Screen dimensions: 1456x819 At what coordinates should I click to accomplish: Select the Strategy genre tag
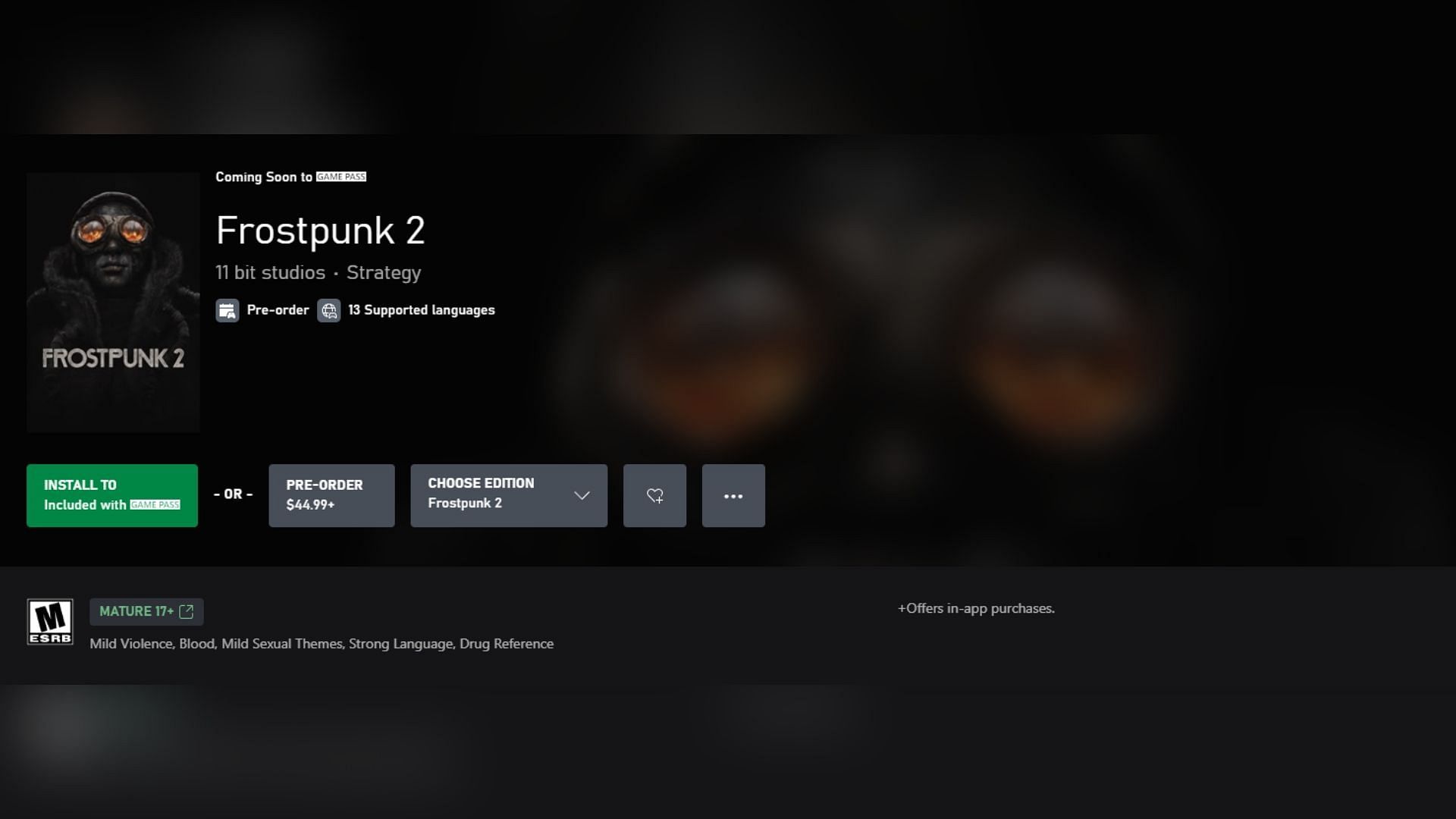383,272
